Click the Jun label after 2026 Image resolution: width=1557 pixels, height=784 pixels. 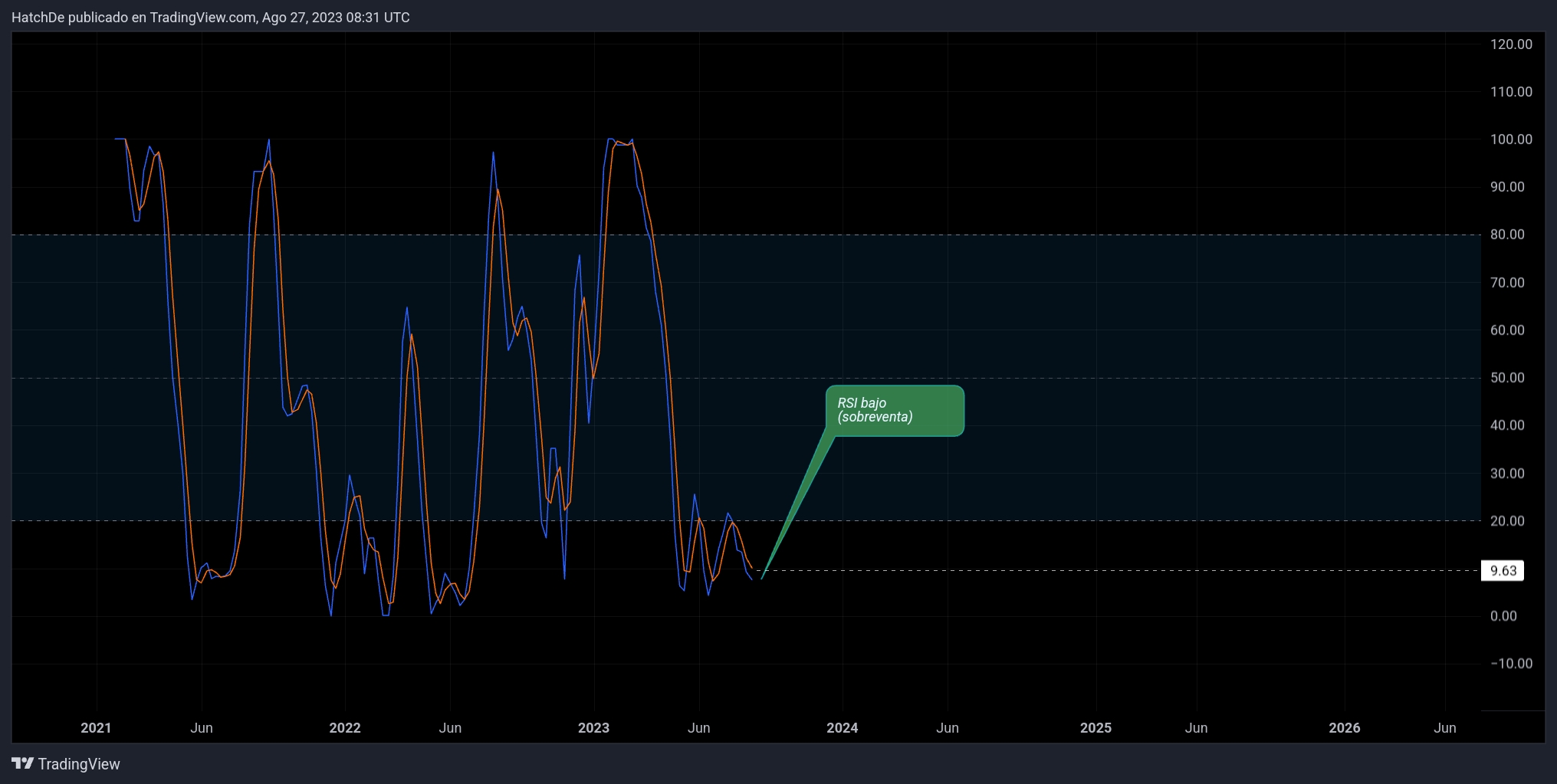pos(1445,728)
